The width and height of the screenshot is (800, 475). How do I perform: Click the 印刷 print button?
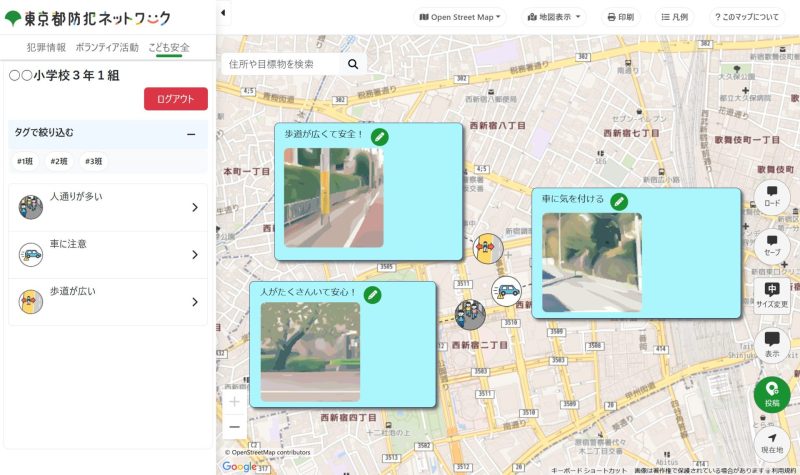pos(620,17)
